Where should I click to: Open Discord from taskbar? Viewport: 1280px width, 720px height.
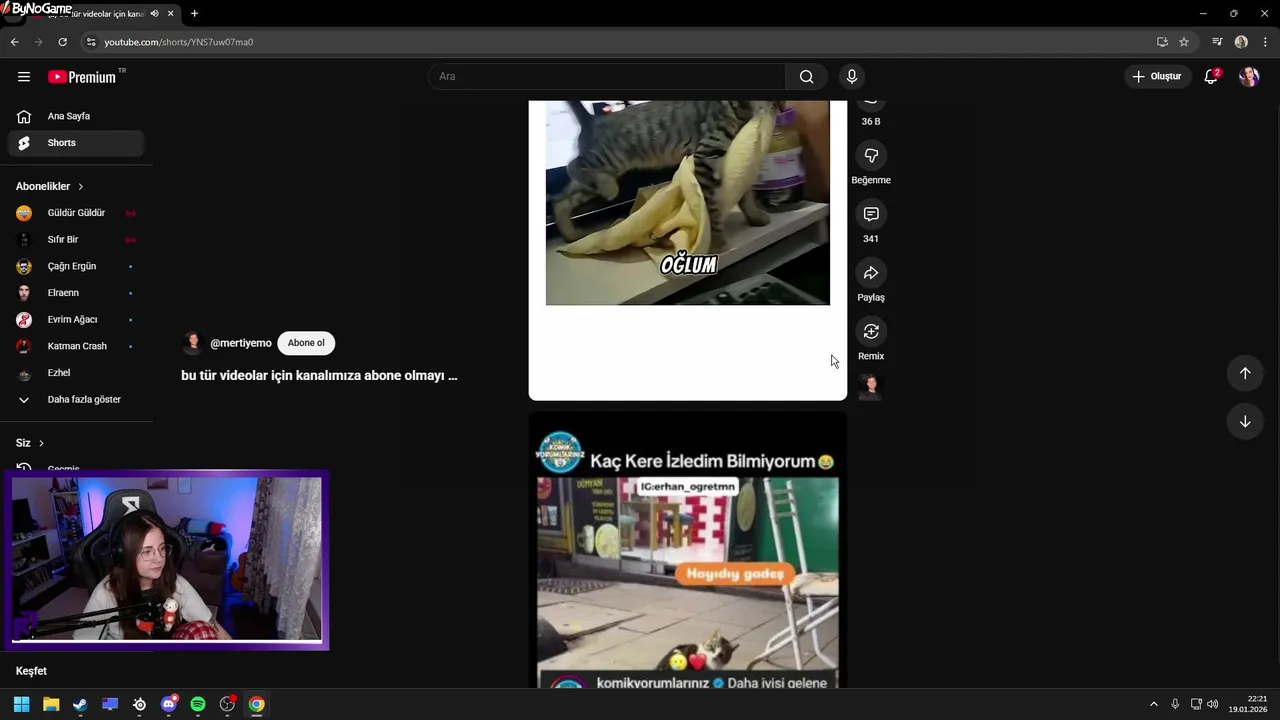pyautogui.click(x=169, y=704)
